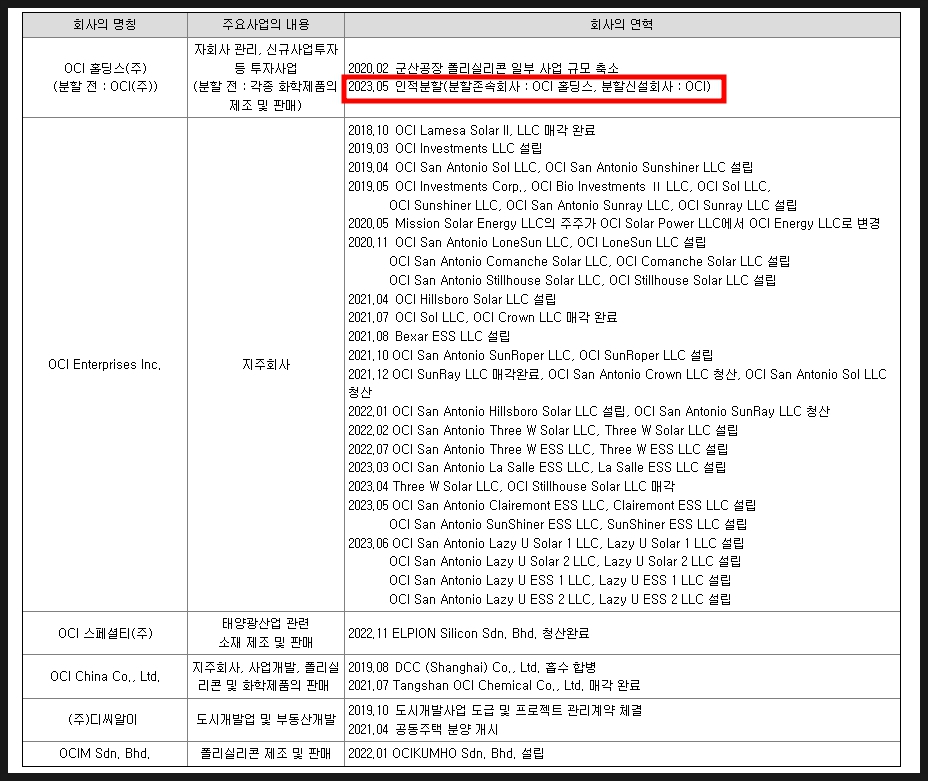928x781 pixels.
Task: Click the '자회사 관리, 신규사업투자' business description
Action: [x=266, y=78]
